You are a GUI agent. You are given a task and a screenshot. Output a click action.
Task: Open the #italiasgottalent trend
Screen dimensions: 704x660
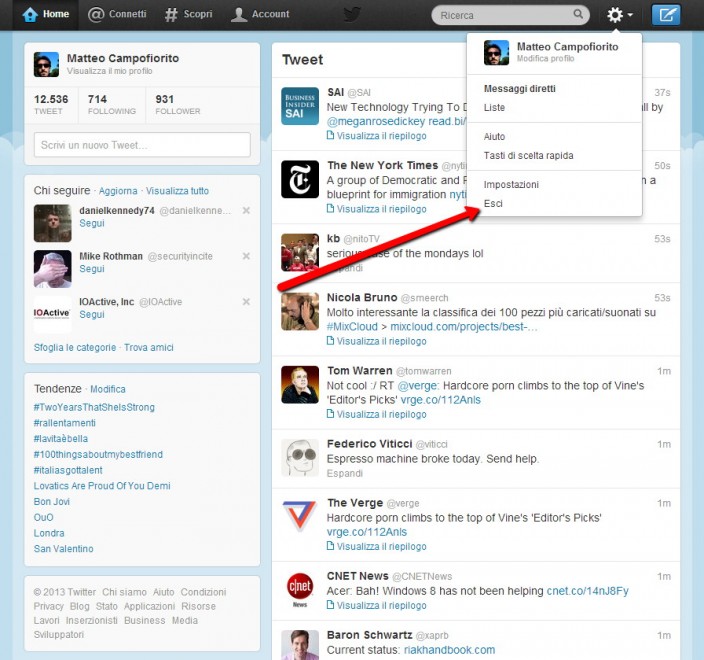pos(68,470)
